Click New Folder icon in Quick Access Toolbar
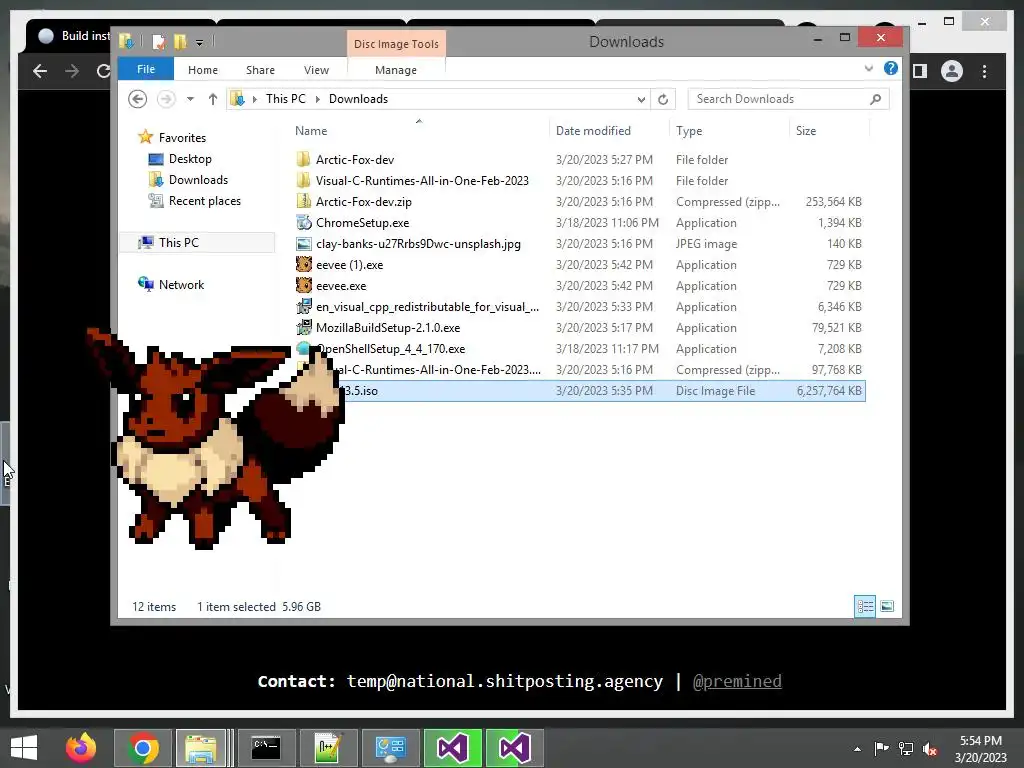 coord(180,42)
